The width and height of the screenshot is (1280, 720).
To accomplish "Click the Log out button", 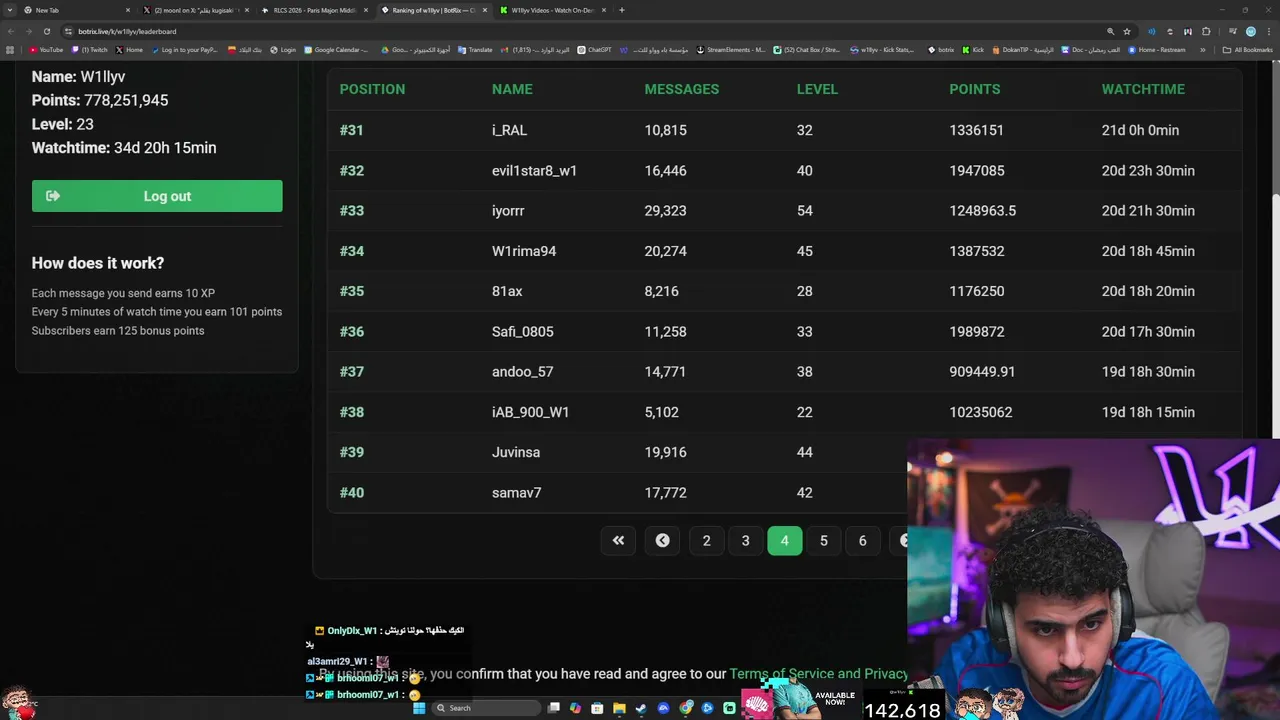I will 157,196.
